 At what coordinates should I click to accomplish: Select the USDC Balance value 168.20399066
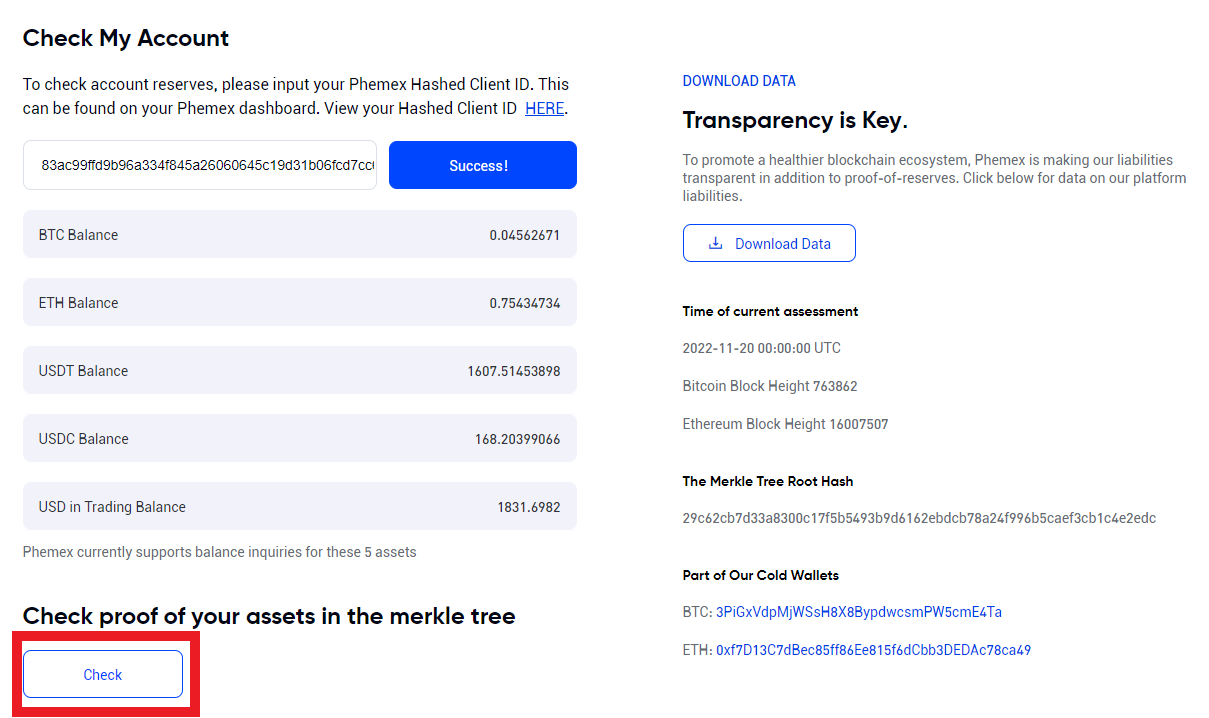point(518,439)
